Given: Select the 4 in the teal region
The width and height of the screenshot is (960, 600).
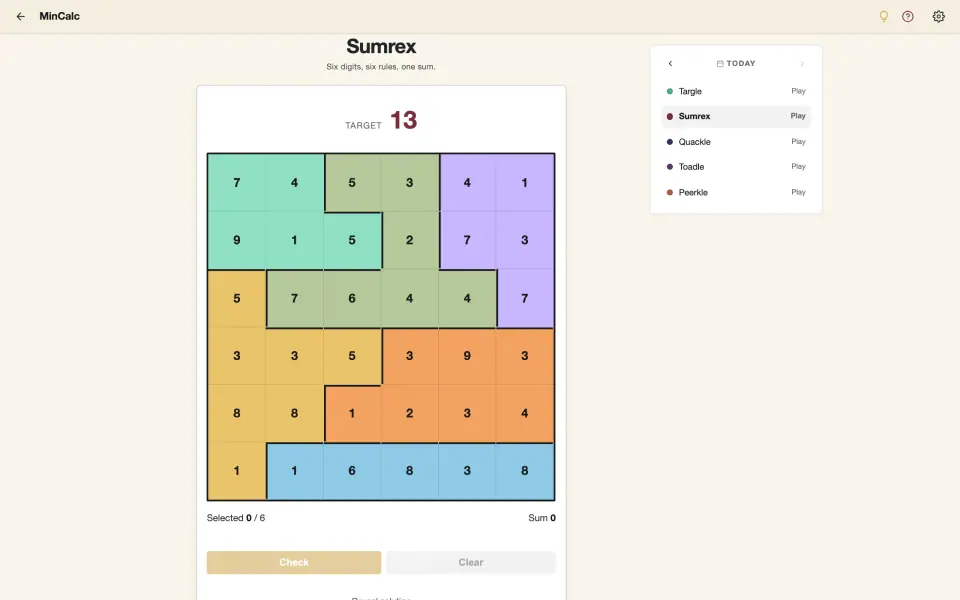Looking at the screenshot, I should click(x=294, y=183).
